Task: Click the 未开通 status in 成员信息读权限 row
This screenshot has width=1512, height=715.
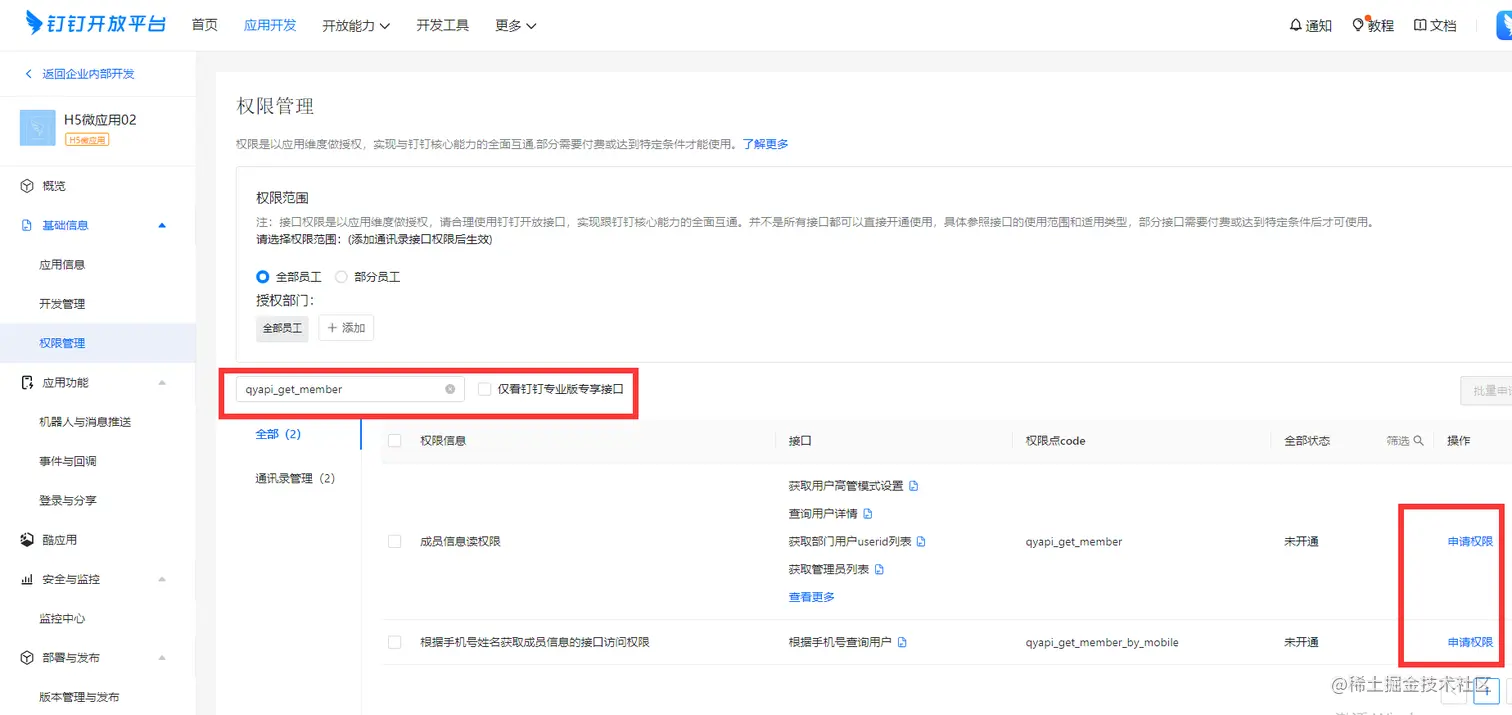Action: [1301, 541]
